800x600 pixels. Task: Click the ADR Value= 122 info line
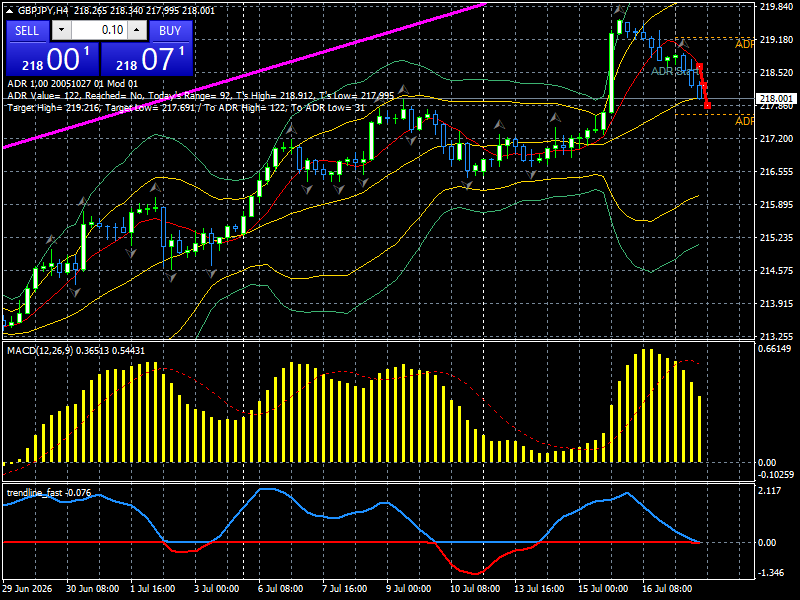point(201,95)
